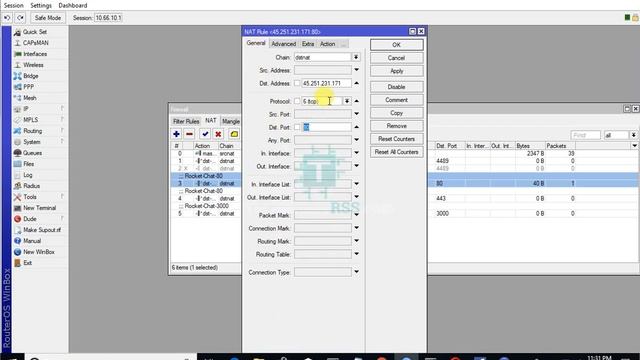Image resolution: width=640 pixels, height=360 pixels.
Task: Open Log sidebar item
Action: [28, 175]
